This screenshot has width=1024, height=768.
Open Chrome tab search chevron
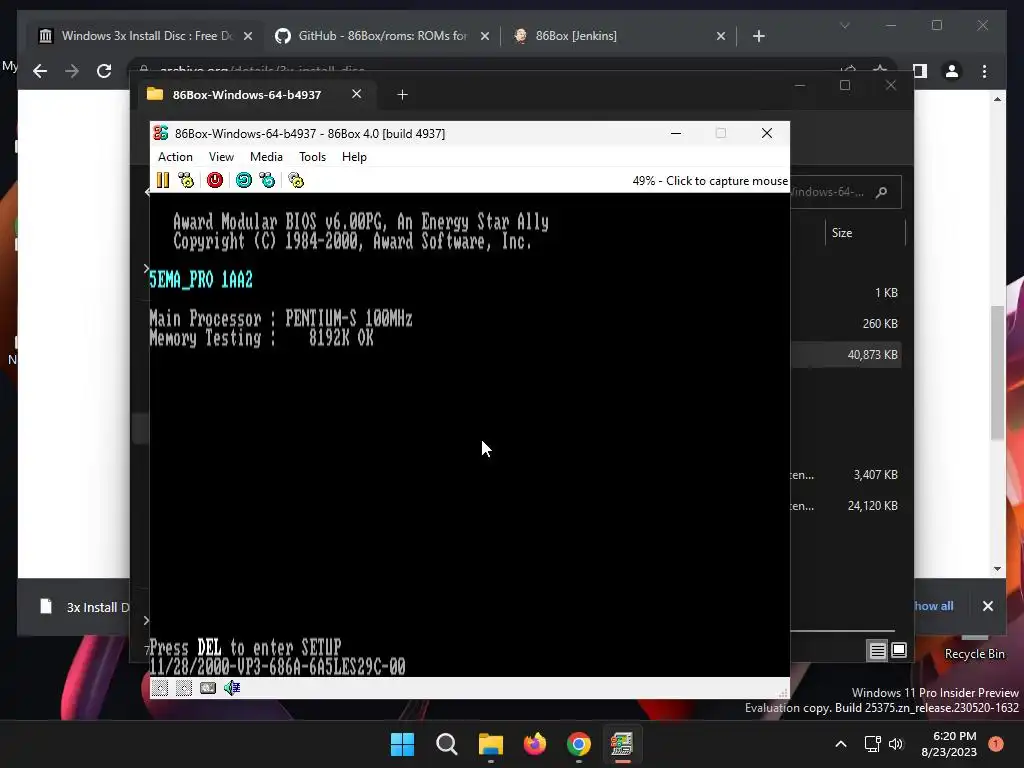point(844,25)
